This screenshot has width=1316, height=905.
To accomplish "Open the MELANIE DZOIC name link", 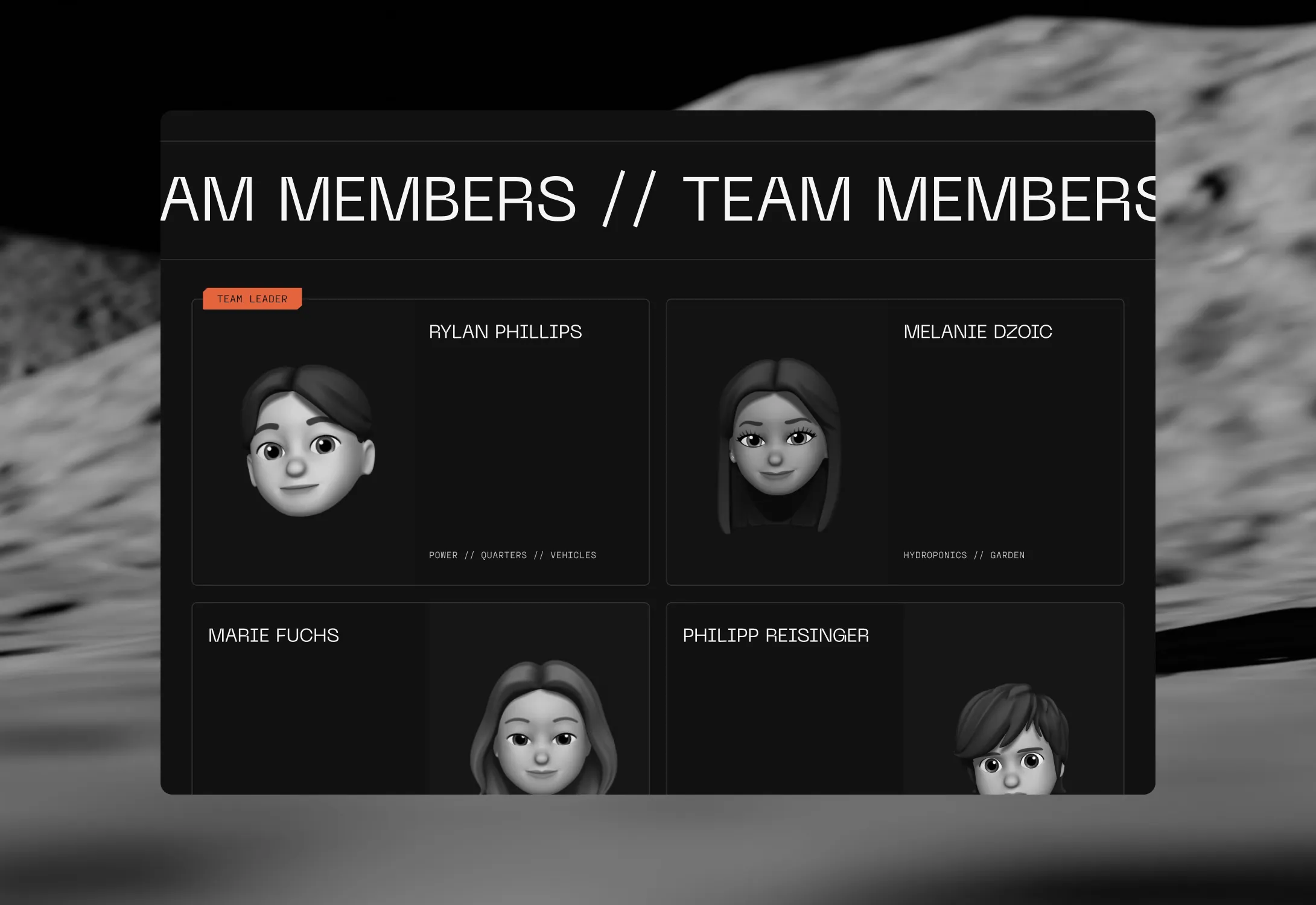I will pyautogui.click(x=977, y=332).
